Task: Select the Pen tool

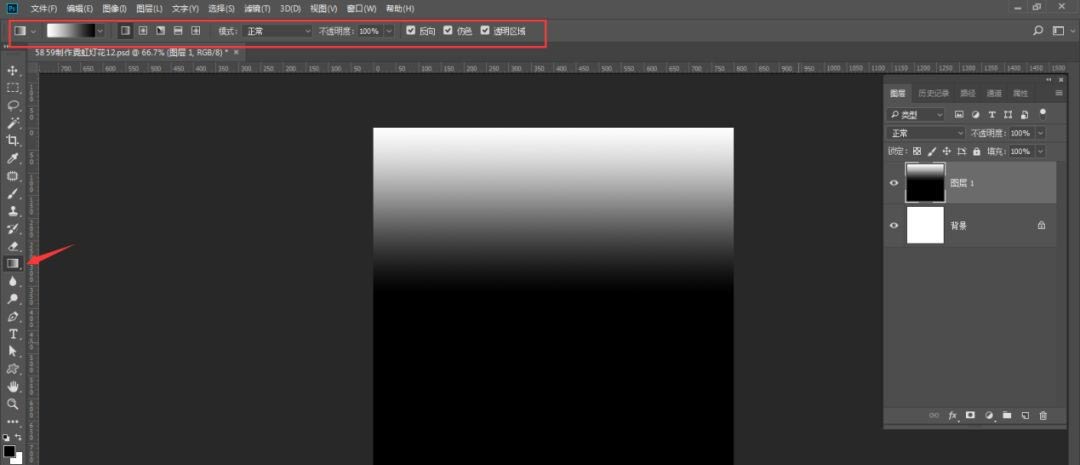Action: click(x=12, y=317)
